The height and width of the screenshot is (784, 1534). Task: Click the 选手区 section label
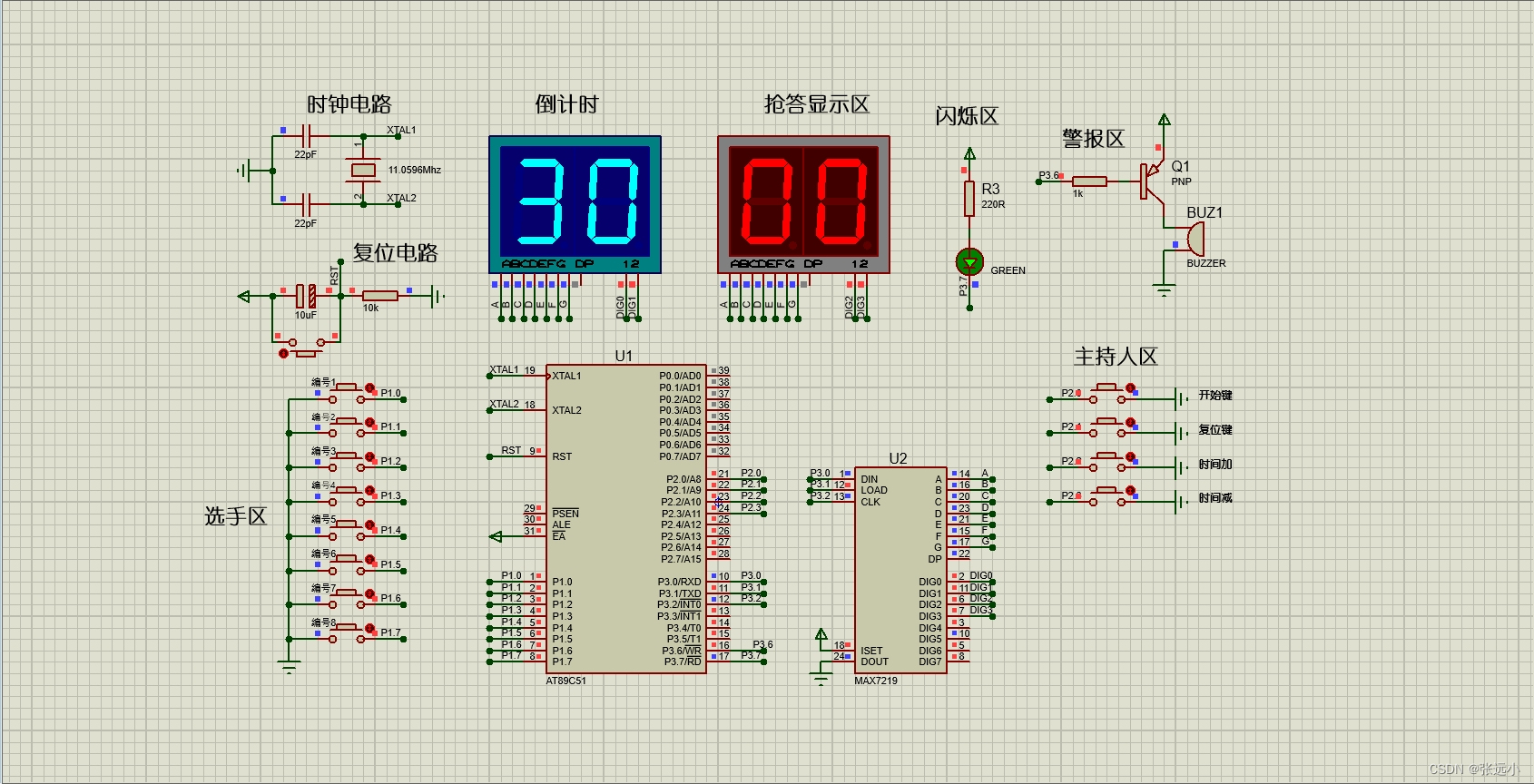[236, 516]
